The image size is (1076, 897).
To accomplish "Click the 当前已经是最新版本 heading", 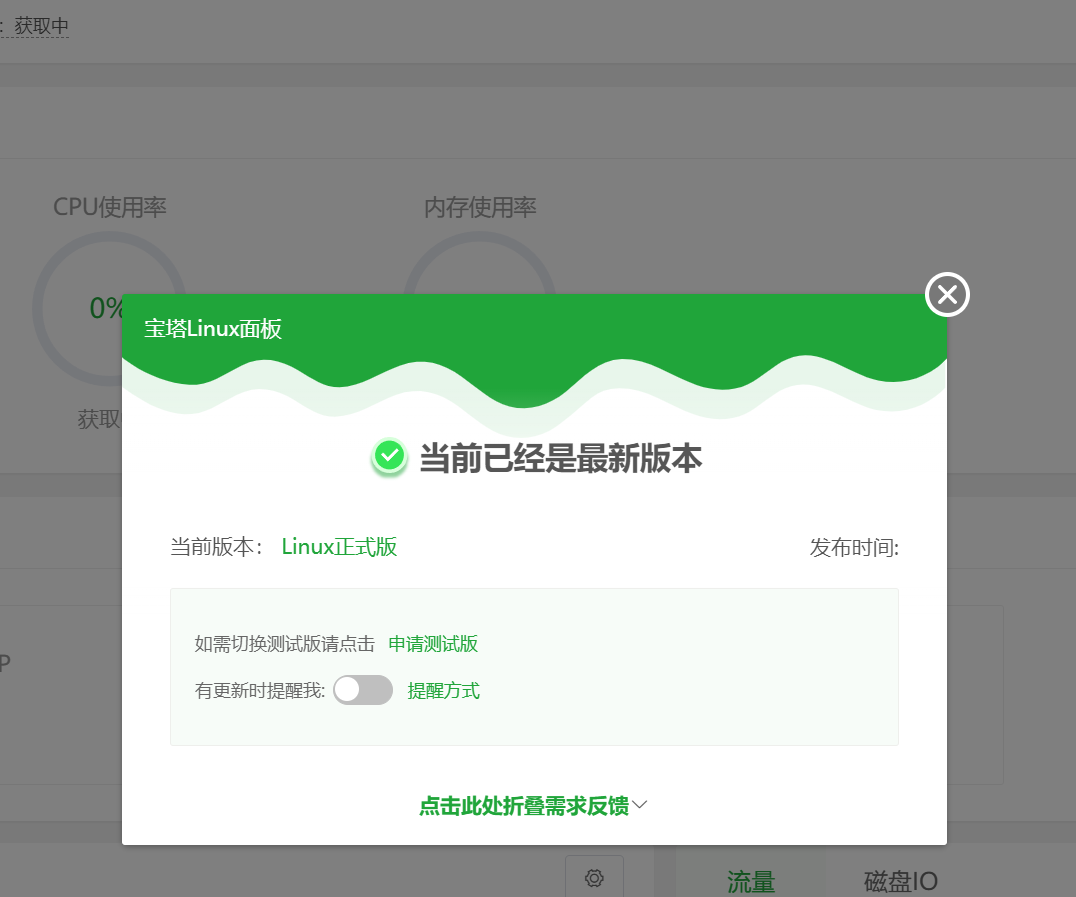I will [561, 458].
